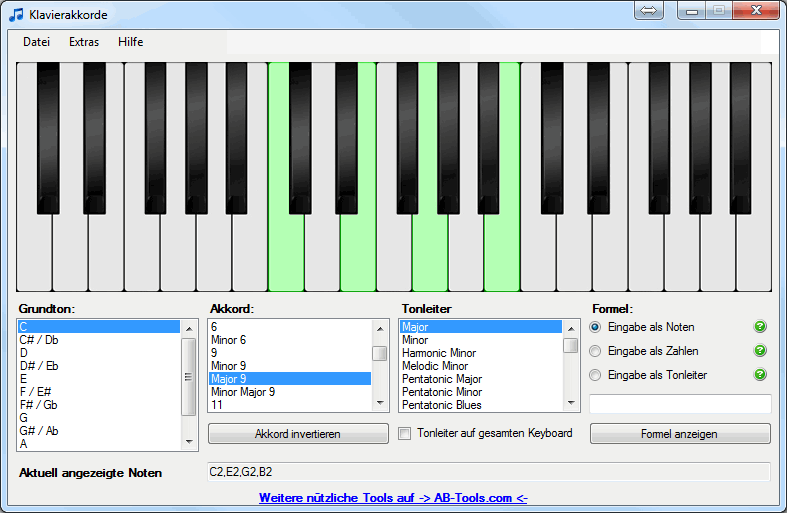This screenshot has width=787, height=513.
Task: Click Akkord list scroll up arrow
Action: 380,329
